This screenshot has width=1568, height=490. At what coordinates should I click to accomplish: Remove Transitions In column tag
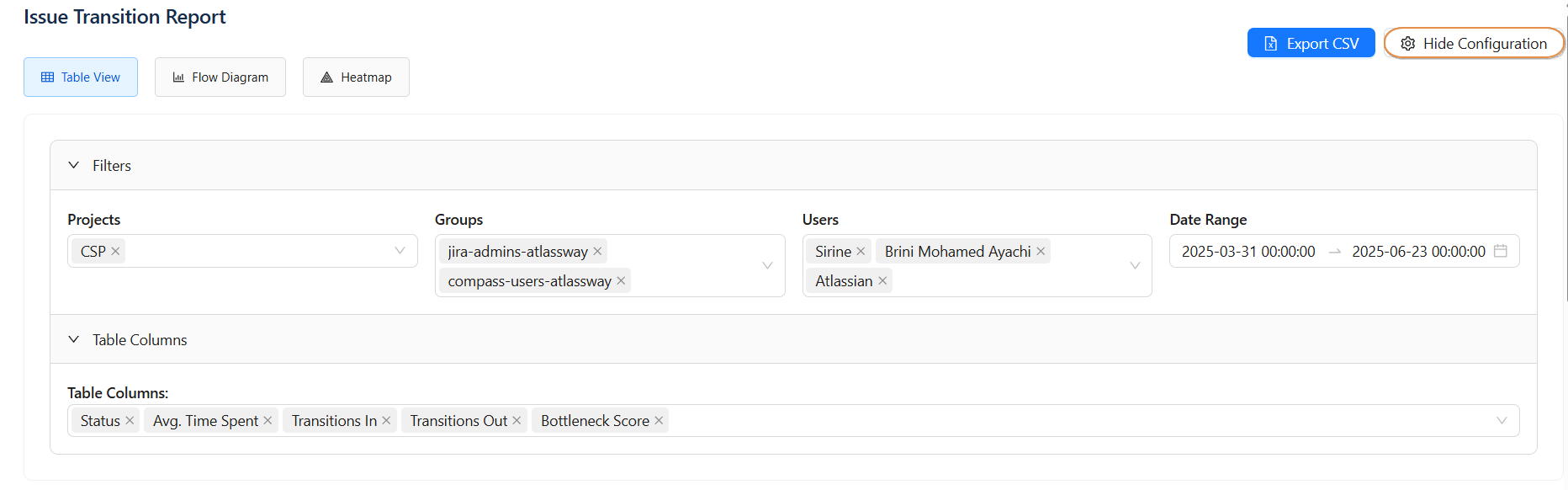click(386, 421)
